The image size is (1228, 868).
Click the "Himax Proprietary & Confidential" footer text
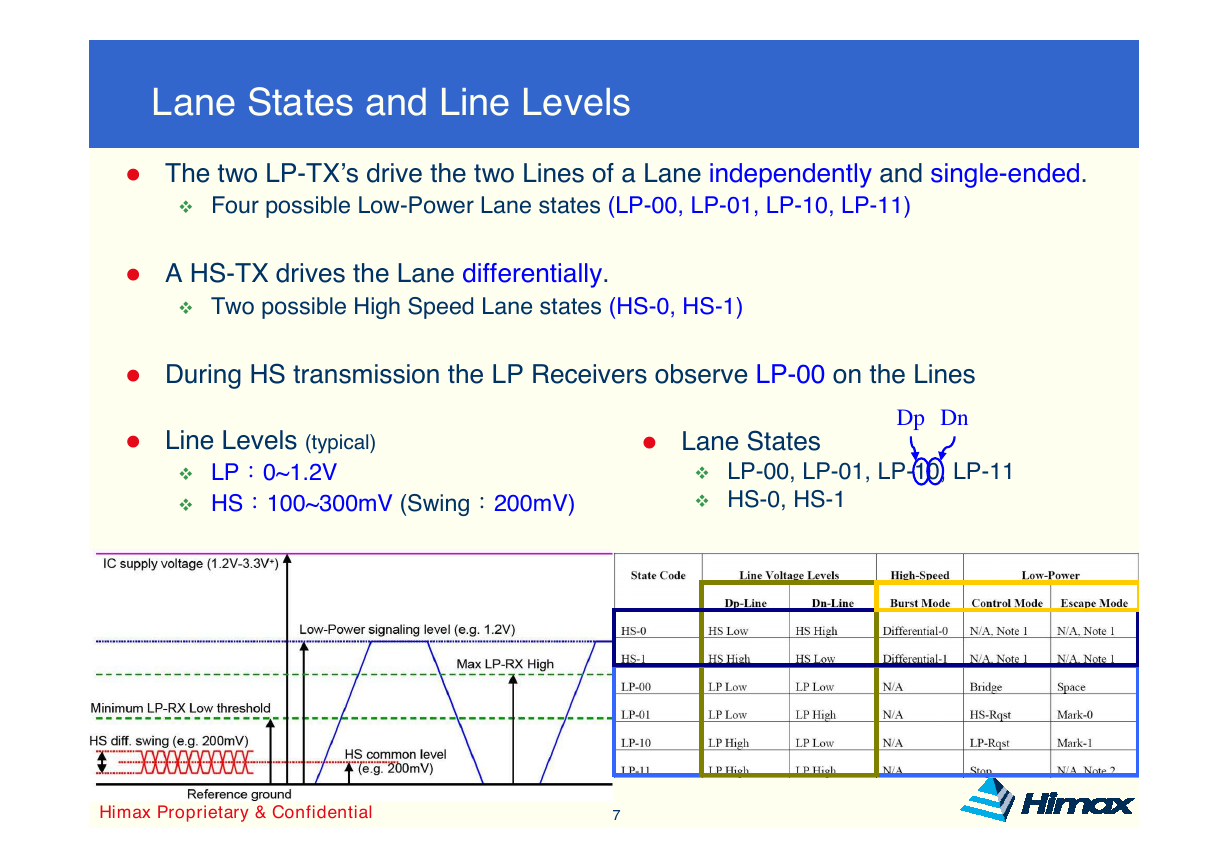pos(236,812)
